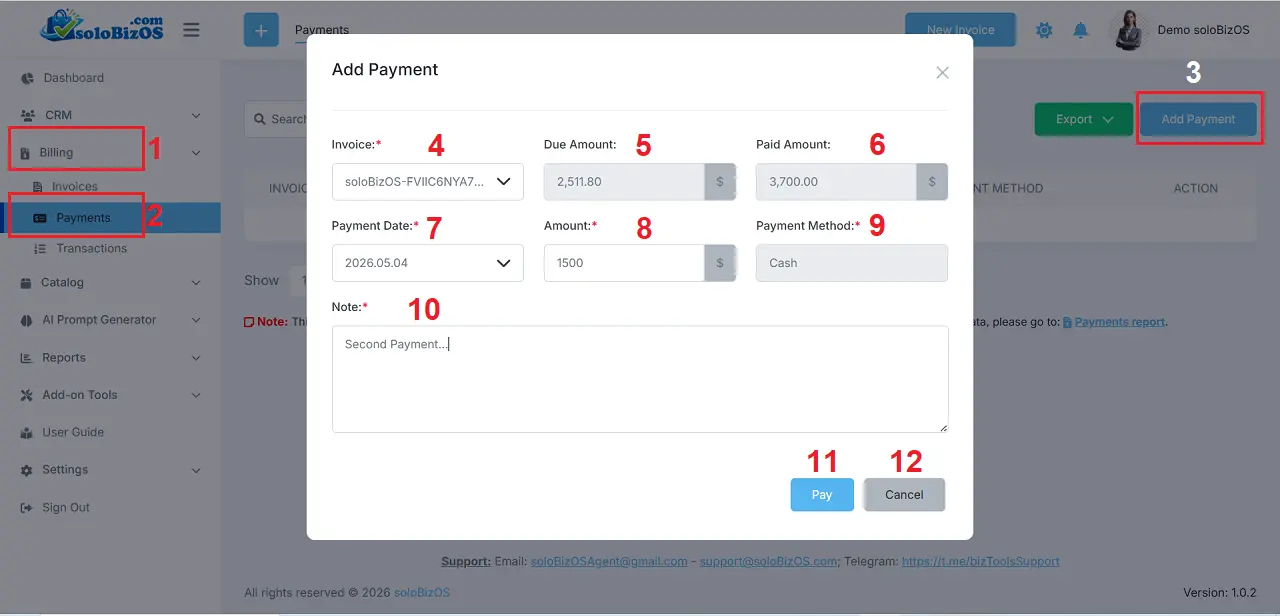Click the search magnifier icon
Screen dimensions: 1280x616
tap(260, 119)
